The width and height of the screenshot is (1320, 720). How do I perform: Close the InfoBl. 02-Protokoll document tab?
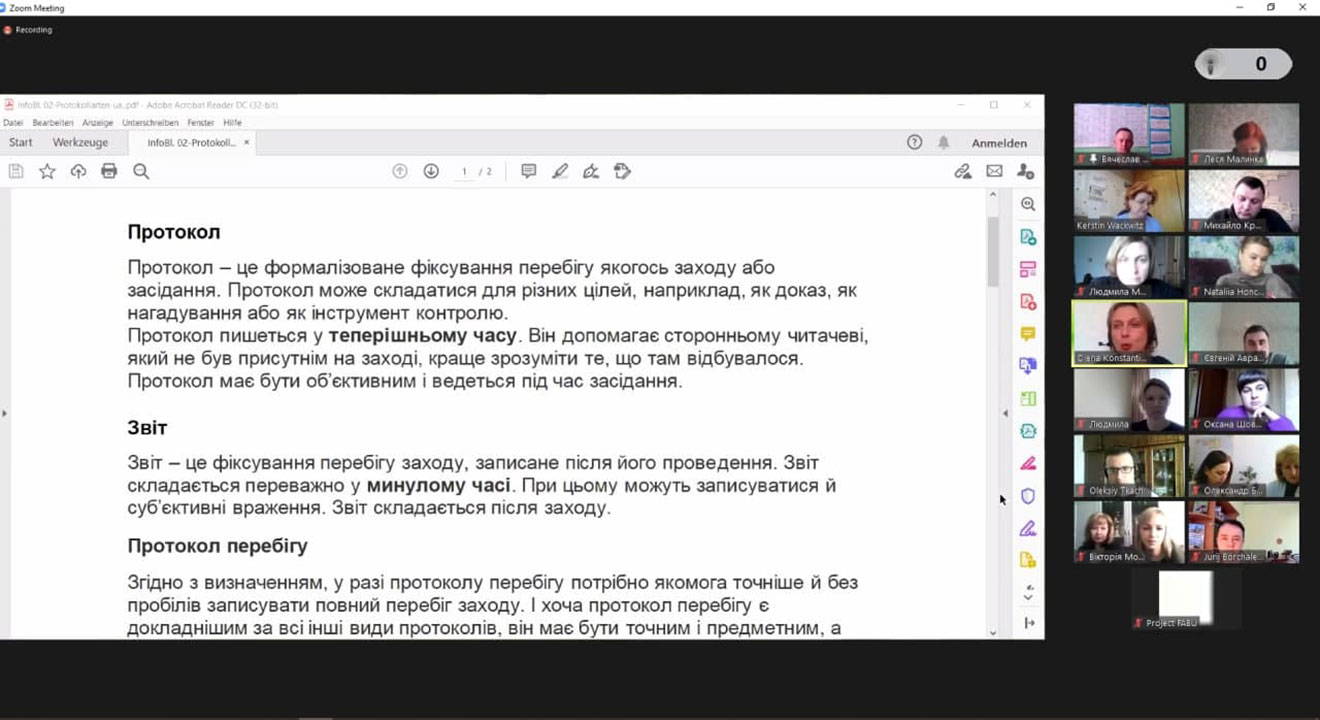247,143
